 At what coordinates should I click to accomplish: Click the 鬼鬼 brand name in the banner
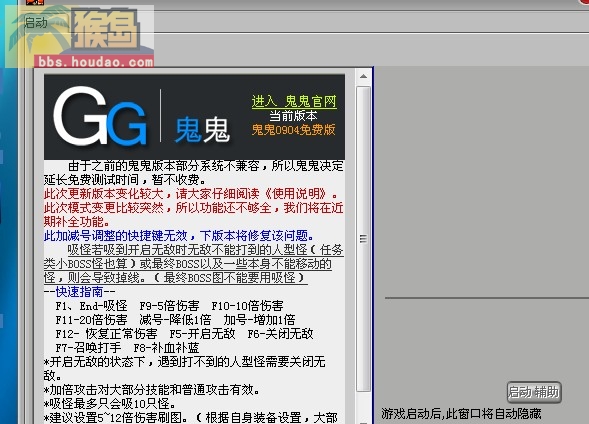(x=202, y=130)
